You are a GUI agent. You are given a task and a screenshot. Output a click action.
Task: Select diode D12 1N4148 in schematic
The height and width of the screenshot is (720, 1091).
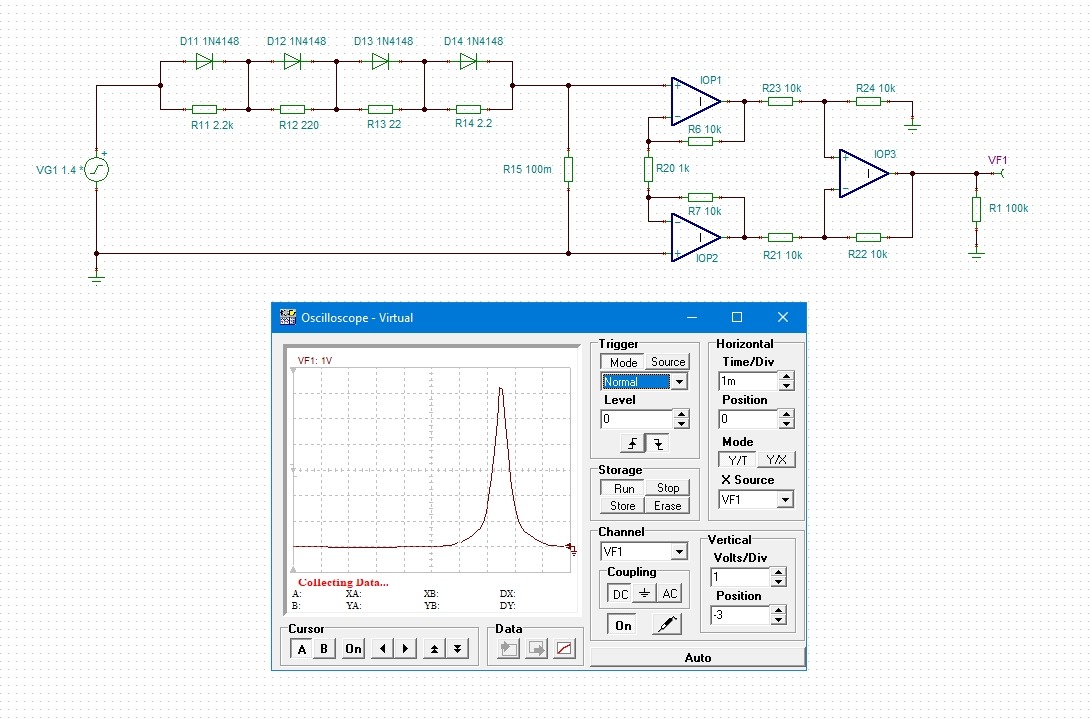[x=292, y=61]
